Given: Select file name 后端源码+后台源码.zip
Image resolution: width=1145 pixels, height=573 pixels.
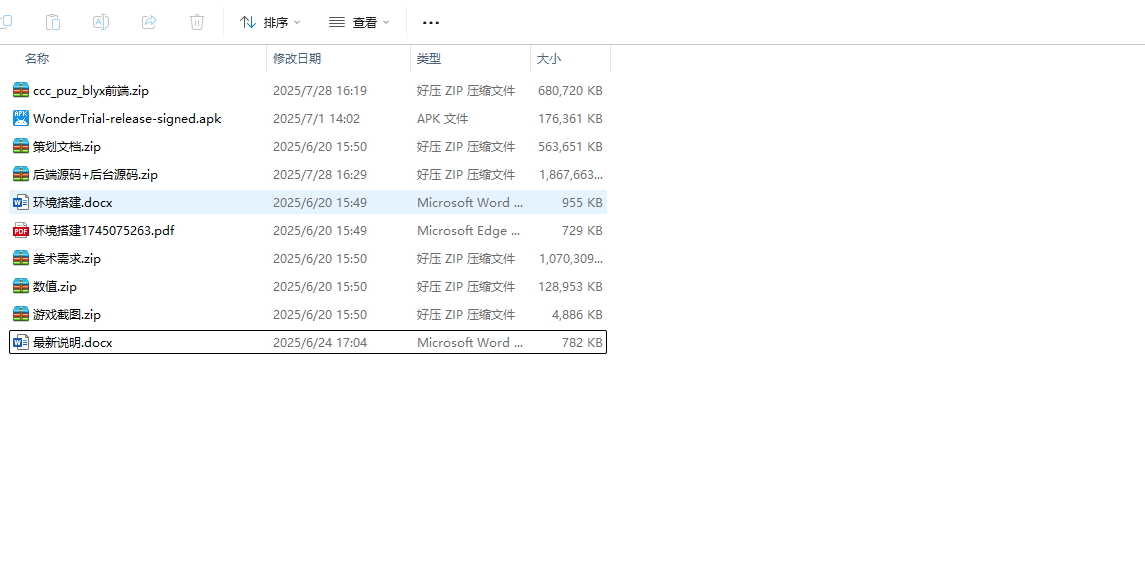Looking at the screenshot, I should [x=95, y=174].
